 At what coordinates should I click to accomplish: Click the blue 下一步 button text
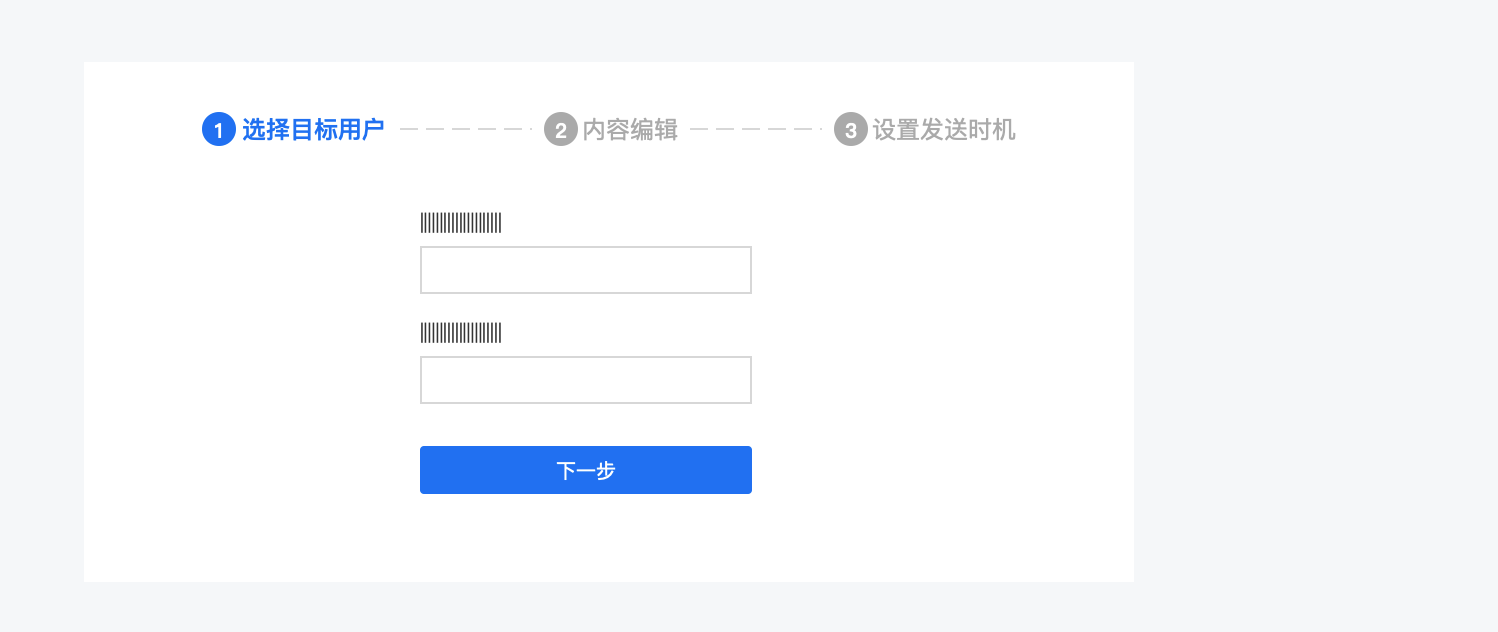pos(585,470)
